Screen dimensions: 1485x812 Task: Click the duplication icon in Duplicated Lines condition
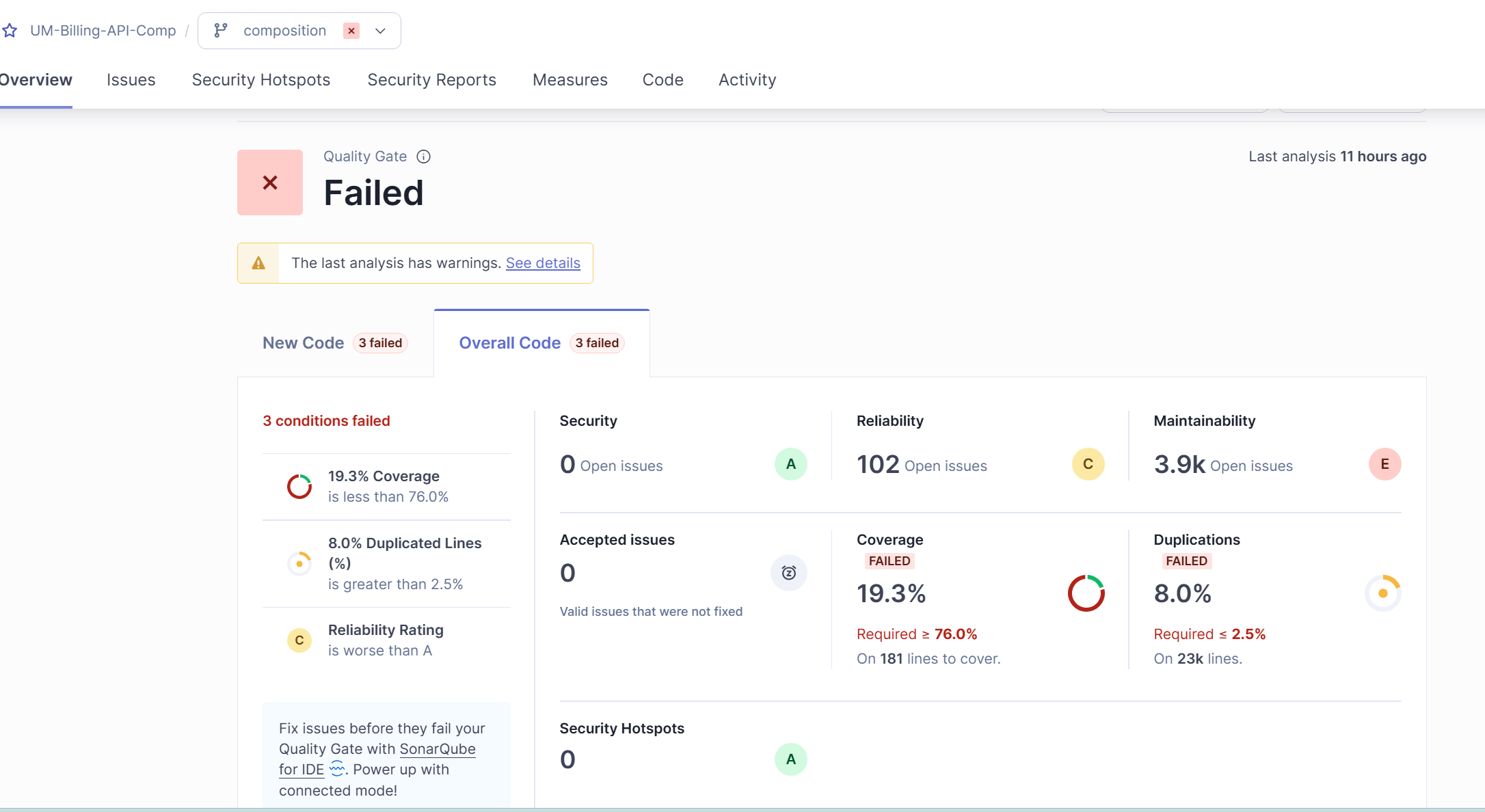299,564
